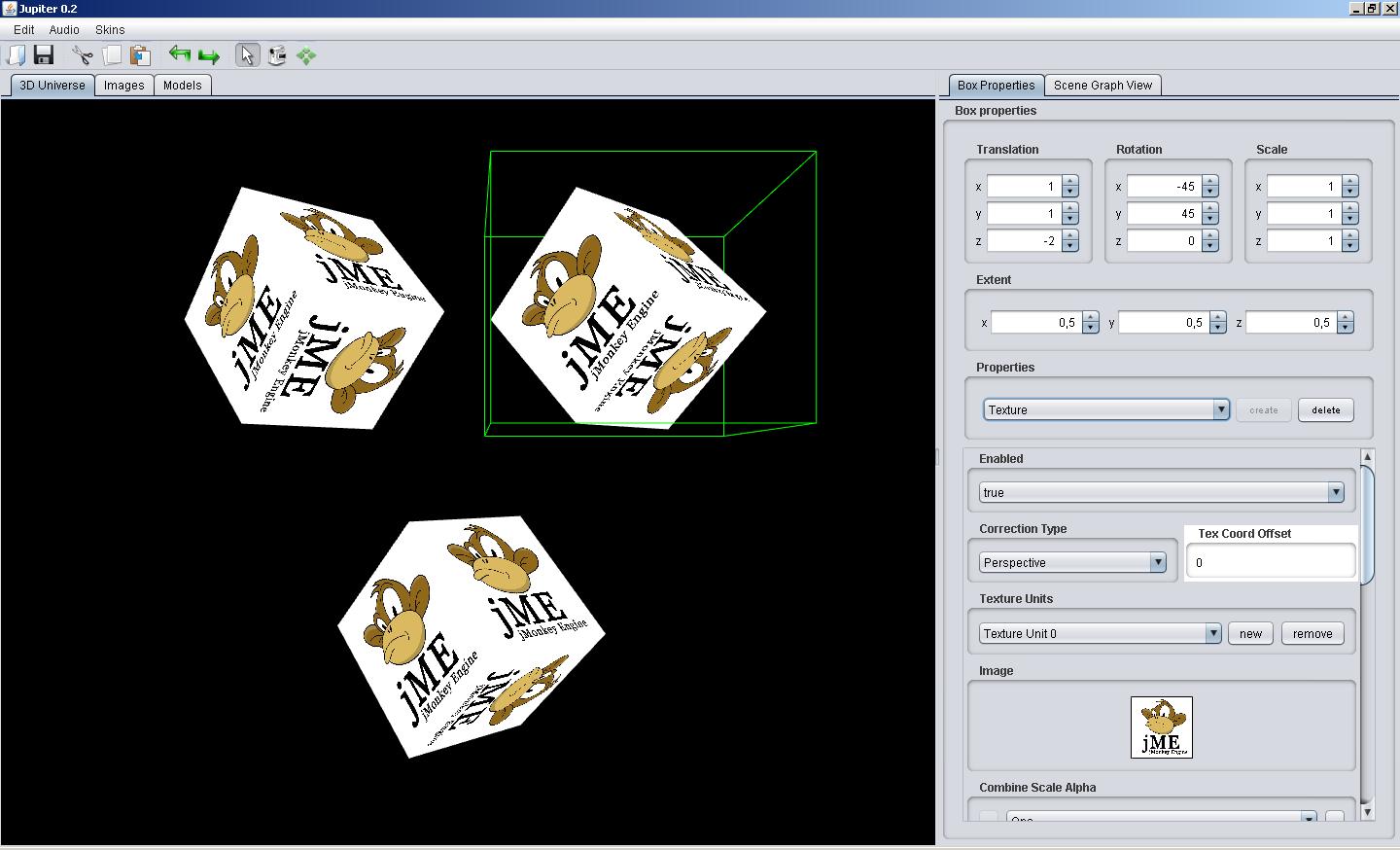Click the Paste clipboard icon
The width and height of the screenshot is (1400, 850).
point(141,55)
